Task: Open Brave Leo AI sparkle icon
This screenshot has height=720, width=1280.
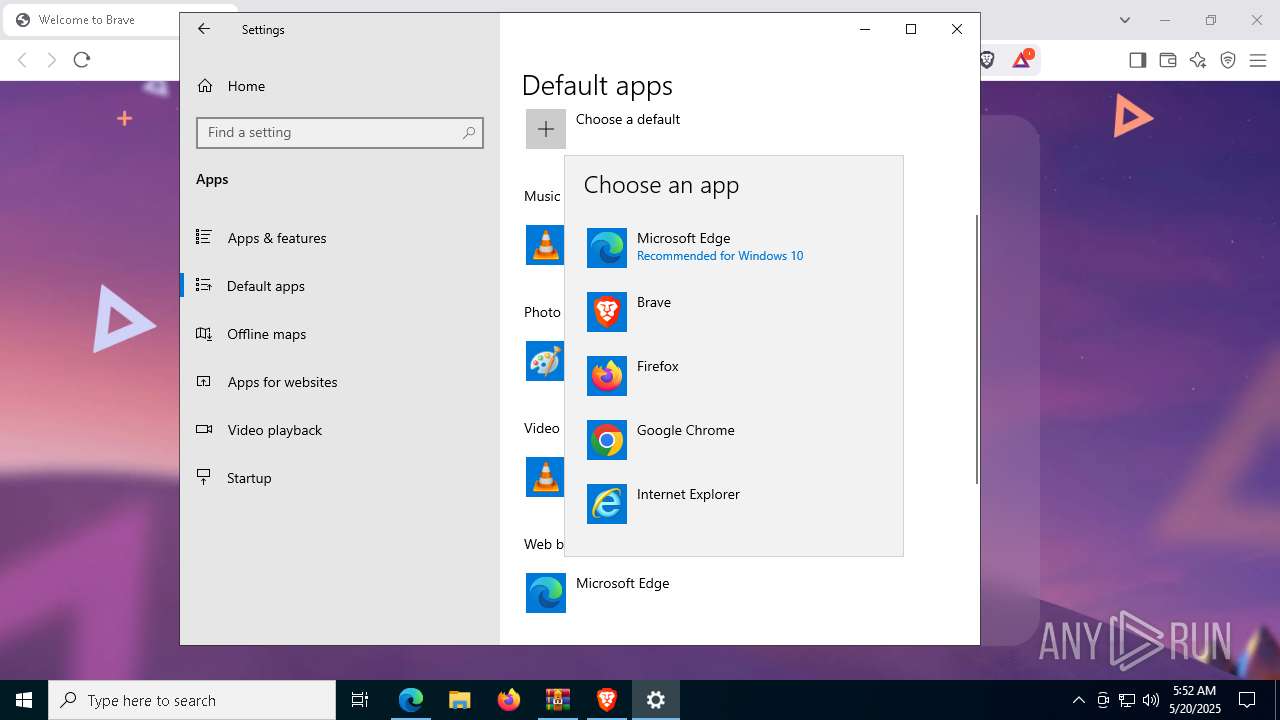Action: (x=1198, y=60)
